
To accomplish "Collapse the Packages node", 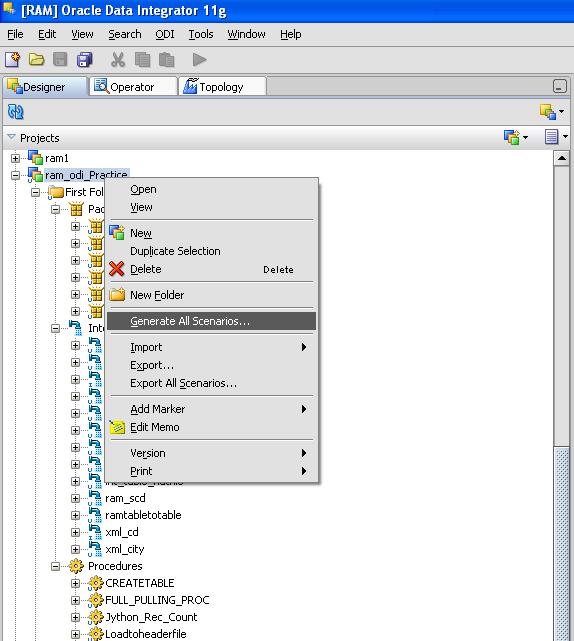I will [56, 209].
